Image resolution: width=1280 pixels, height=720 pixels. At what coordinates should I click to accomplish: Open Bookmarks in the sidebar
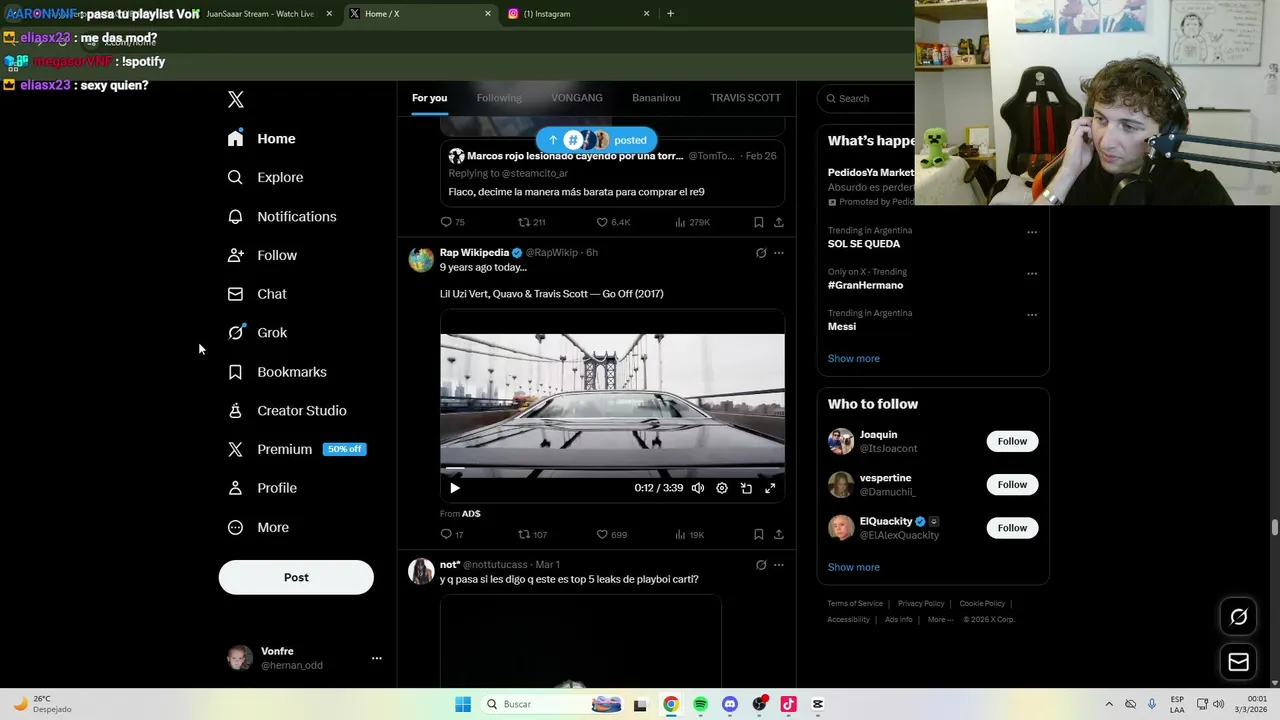tap(278, 372)
